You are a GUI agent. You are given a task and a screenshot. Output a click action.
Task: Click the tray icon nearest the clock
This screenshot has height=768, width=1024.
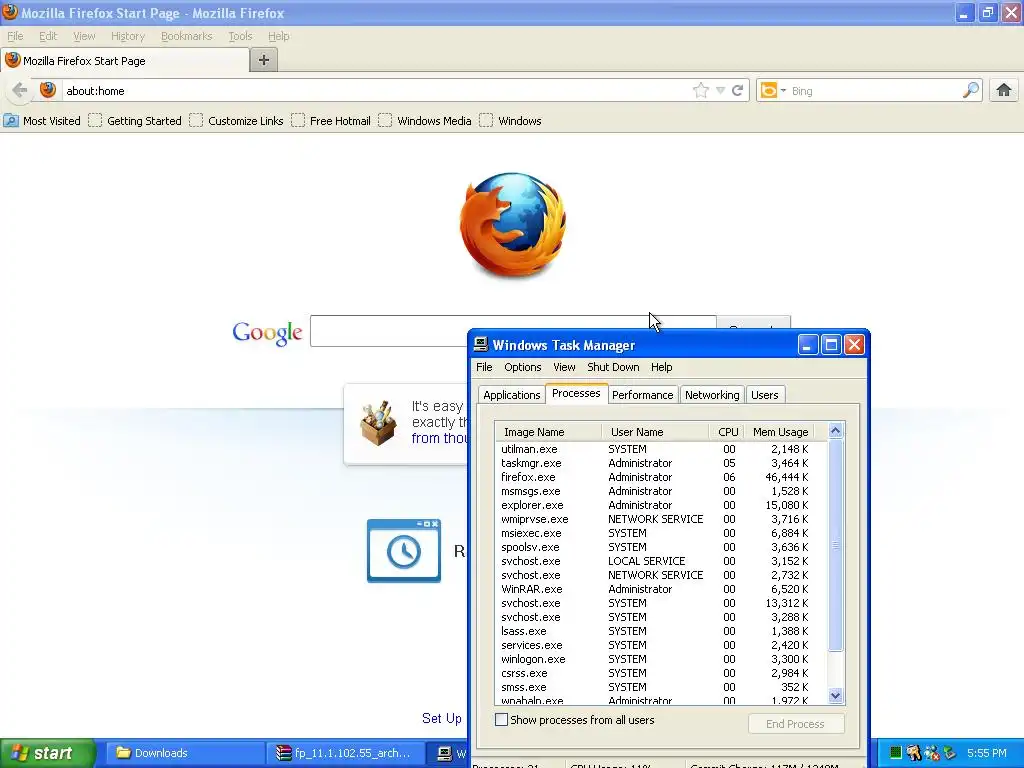[x=950, y=753]
